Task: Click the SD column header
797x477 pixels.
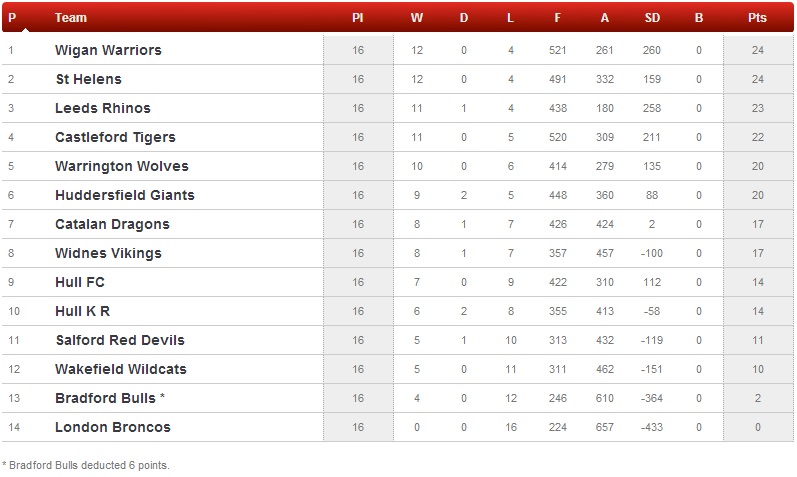Action: coord(652,18)
